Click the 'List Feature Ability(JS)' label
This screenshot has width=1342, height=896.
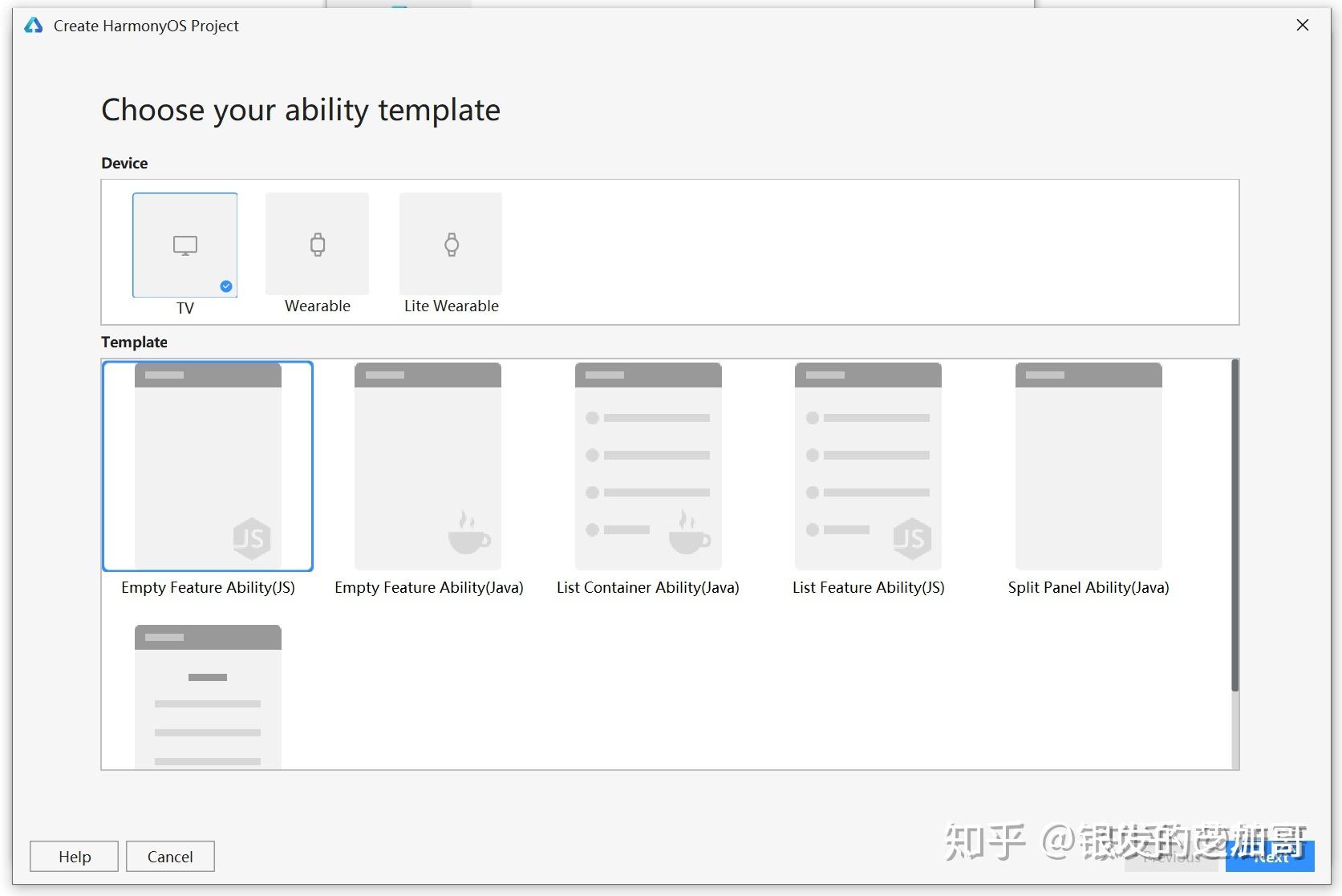click(868, 587)
